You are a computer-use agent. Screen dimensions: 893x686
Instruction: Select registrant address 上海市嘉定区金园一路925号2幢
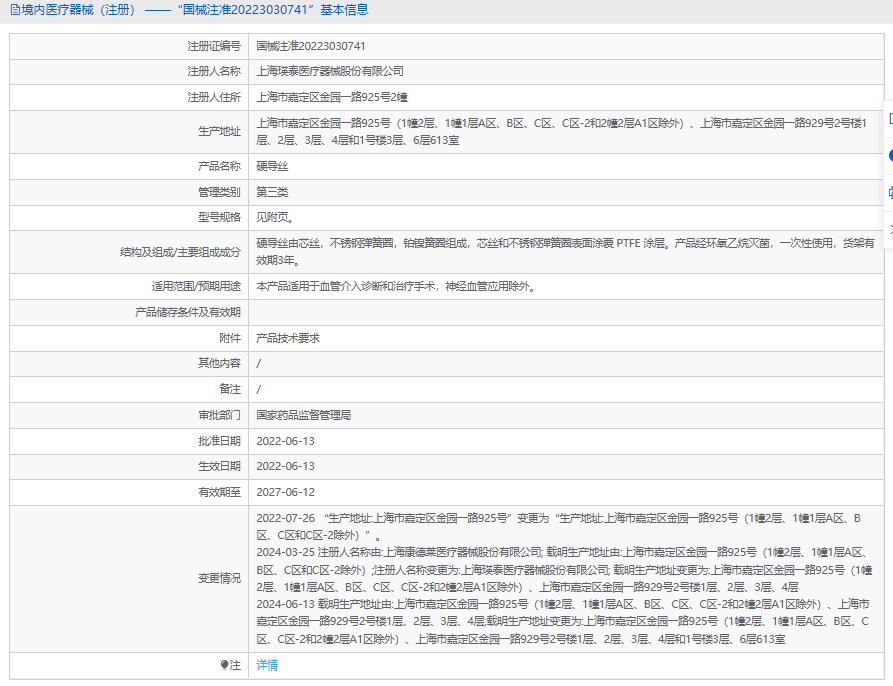(331, 97)
